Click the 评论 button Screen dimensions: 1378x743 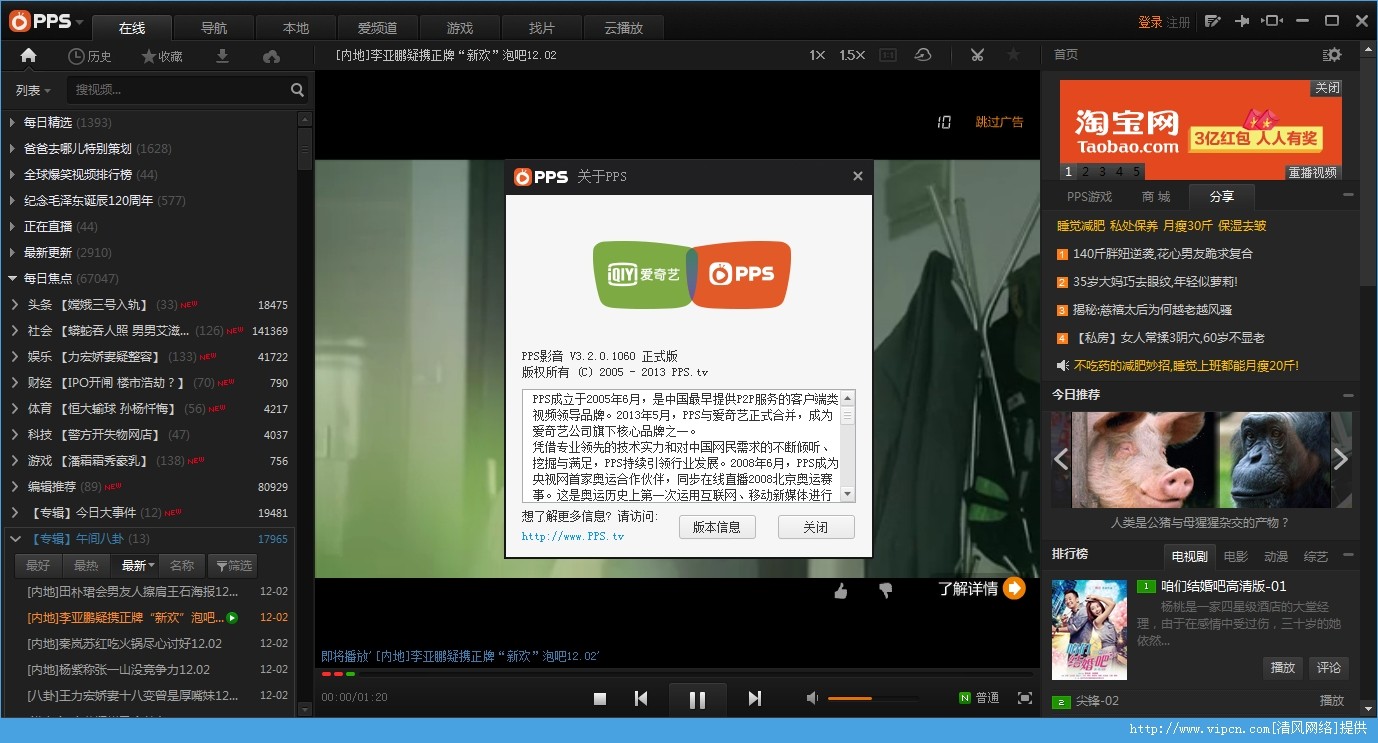tap(1329, 667)
